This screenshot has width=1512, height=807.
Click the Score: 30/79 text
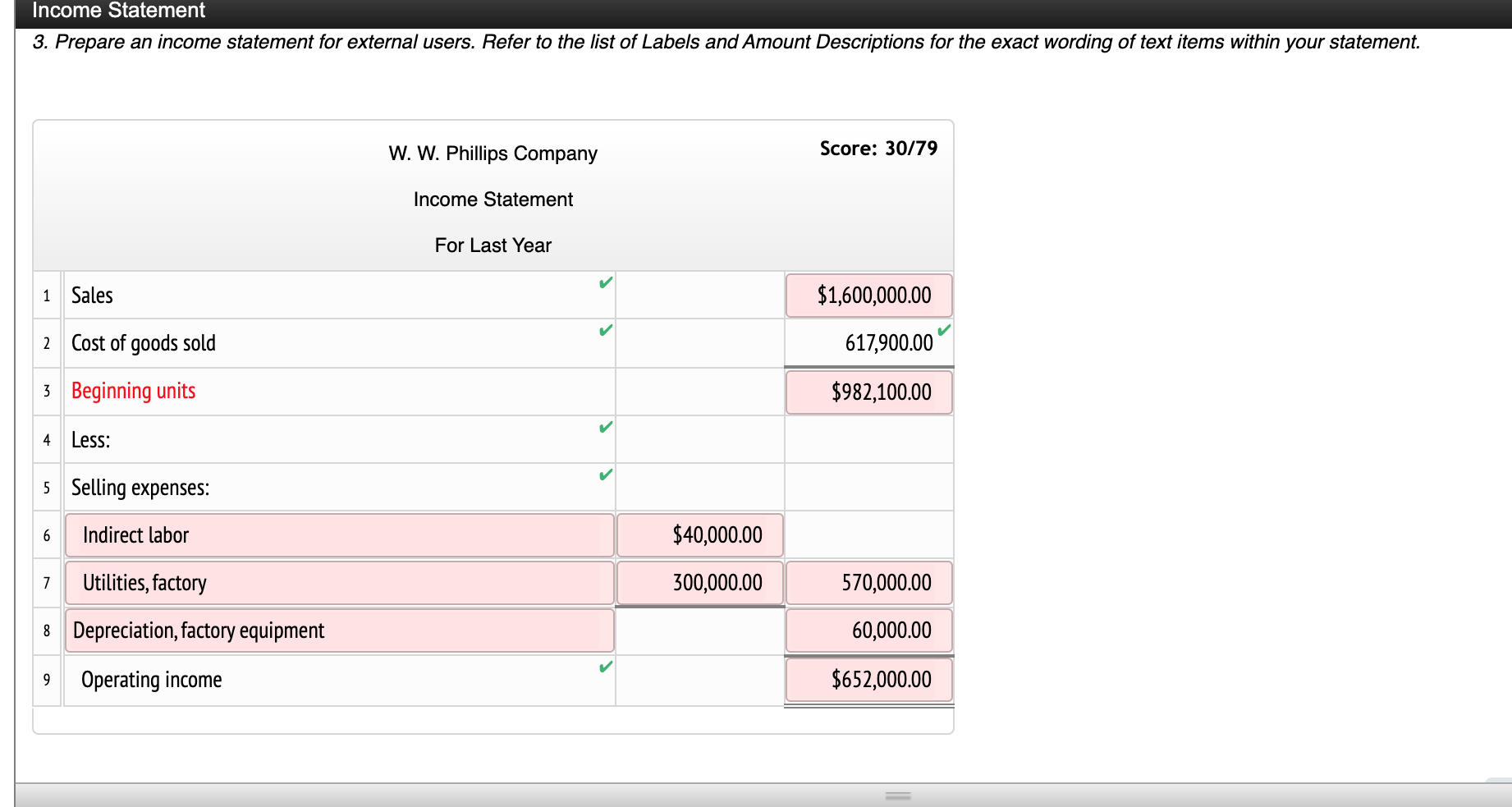coord(877,148)
